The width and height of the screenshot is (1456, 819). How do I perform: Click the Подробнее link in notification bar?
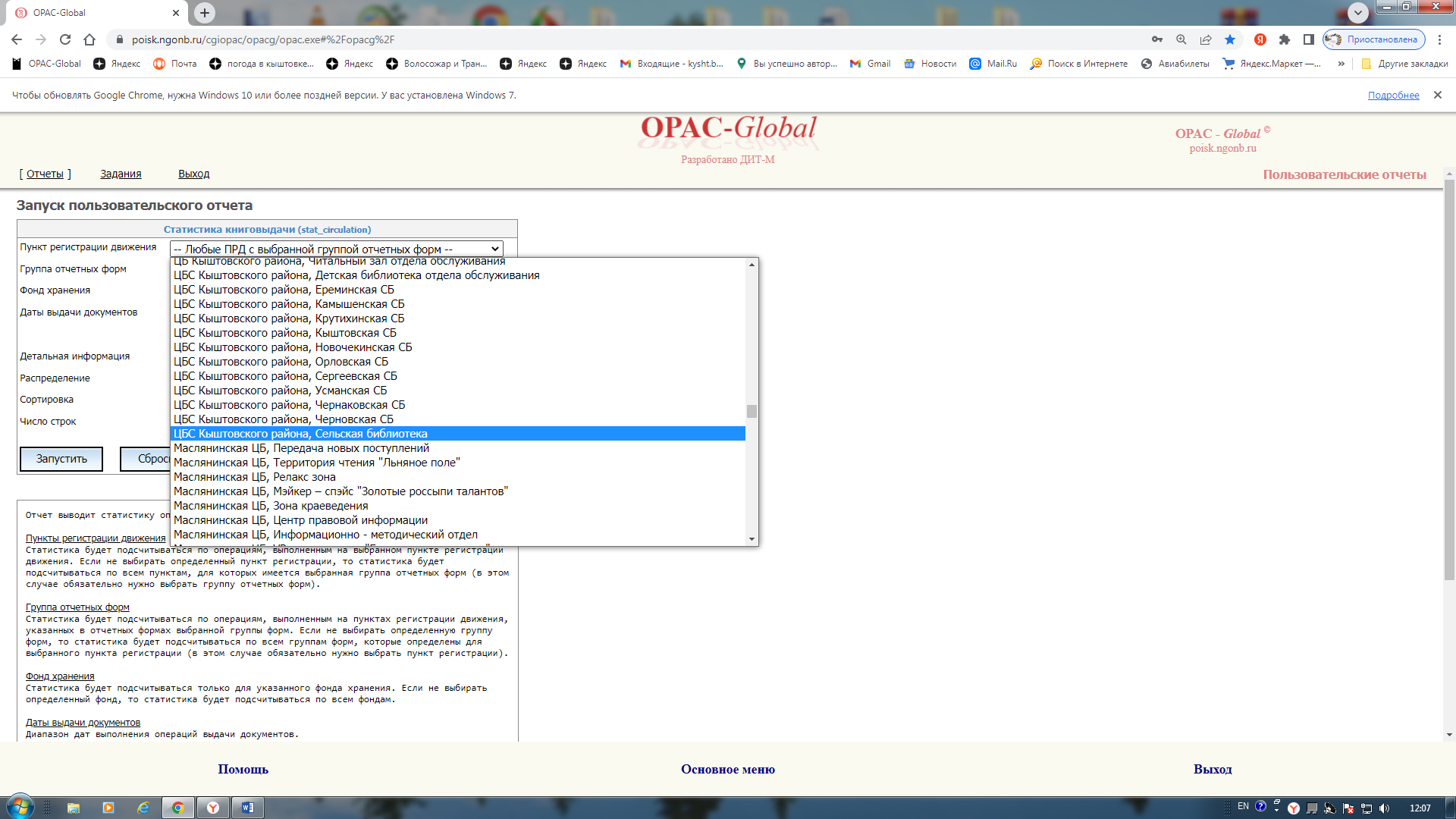point(1393,95)
